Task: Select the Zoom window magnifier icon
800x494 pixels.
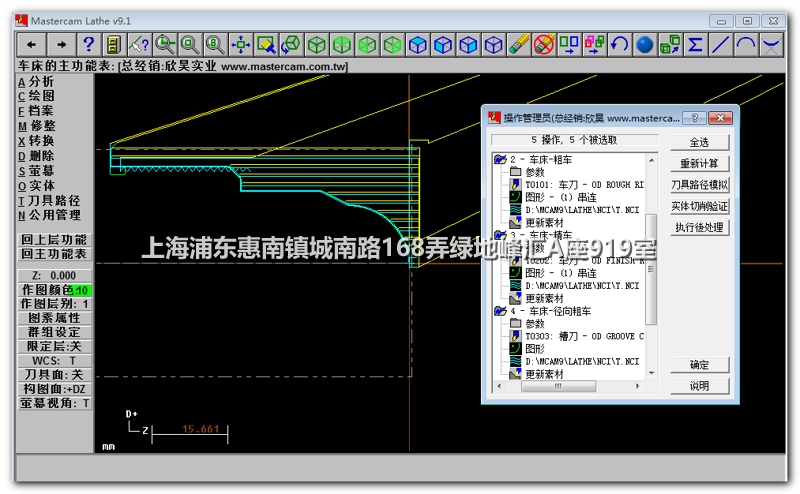Action: click(164, 44)
